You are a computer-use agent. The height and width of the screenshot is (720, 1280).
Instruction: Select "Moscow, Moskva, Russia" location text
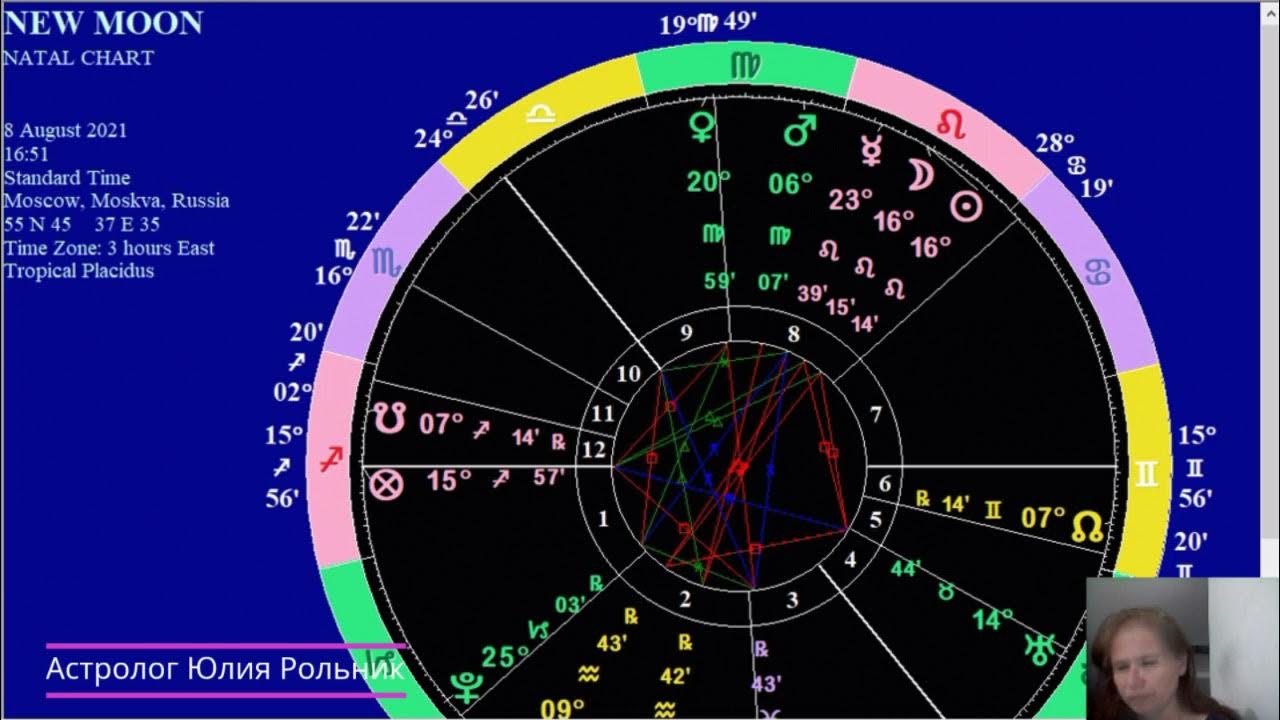tap(117, 201)
